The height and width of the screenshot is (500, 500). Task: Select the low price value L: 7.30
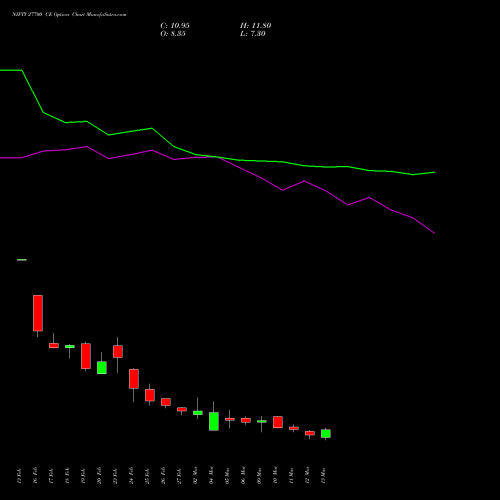point(253,34)
